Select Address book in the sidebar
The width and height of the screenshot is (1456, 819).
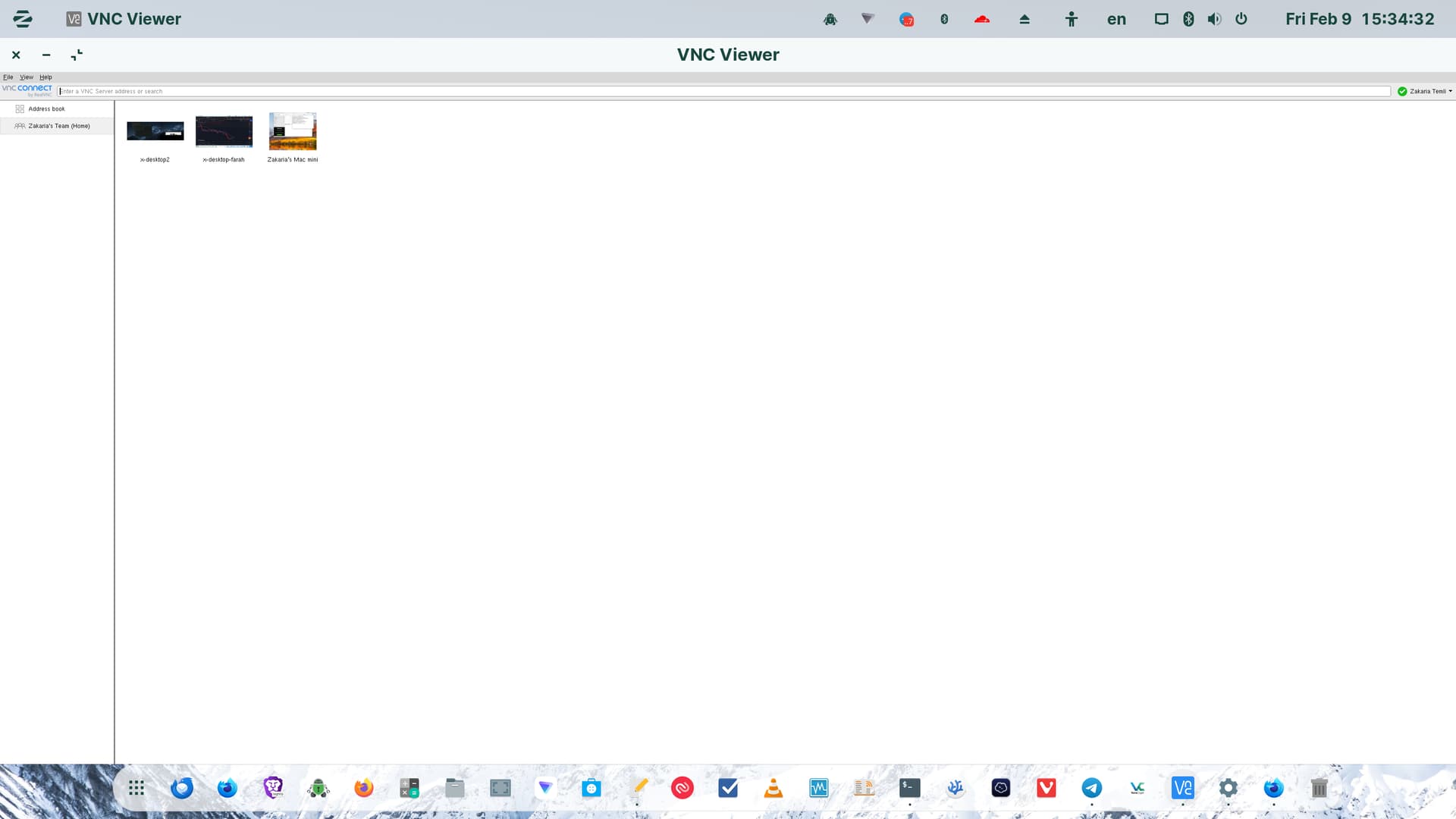point(57,109)
